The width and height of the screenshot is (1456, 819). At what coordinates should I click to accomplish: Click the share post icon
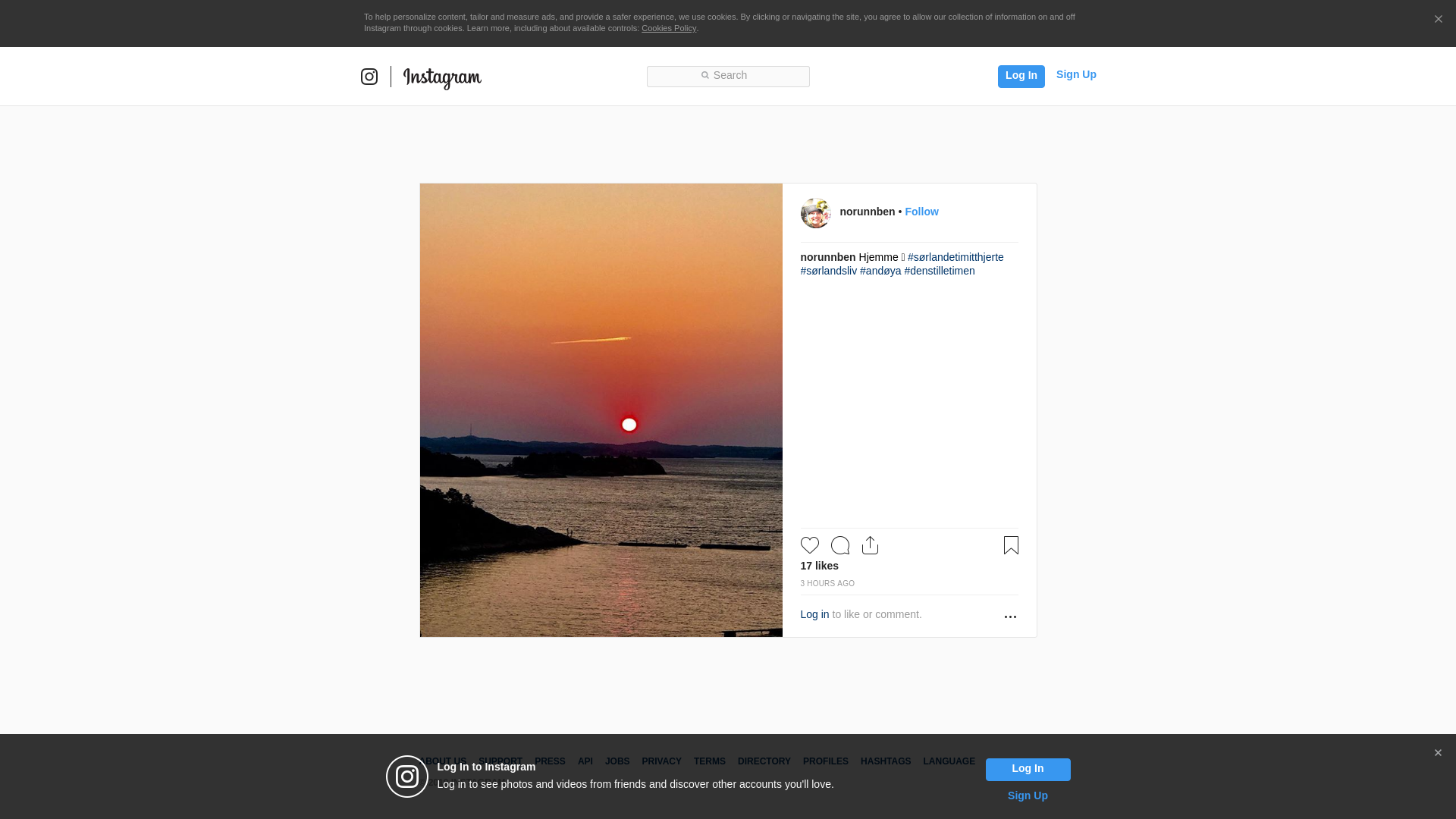tap(871, 545)
